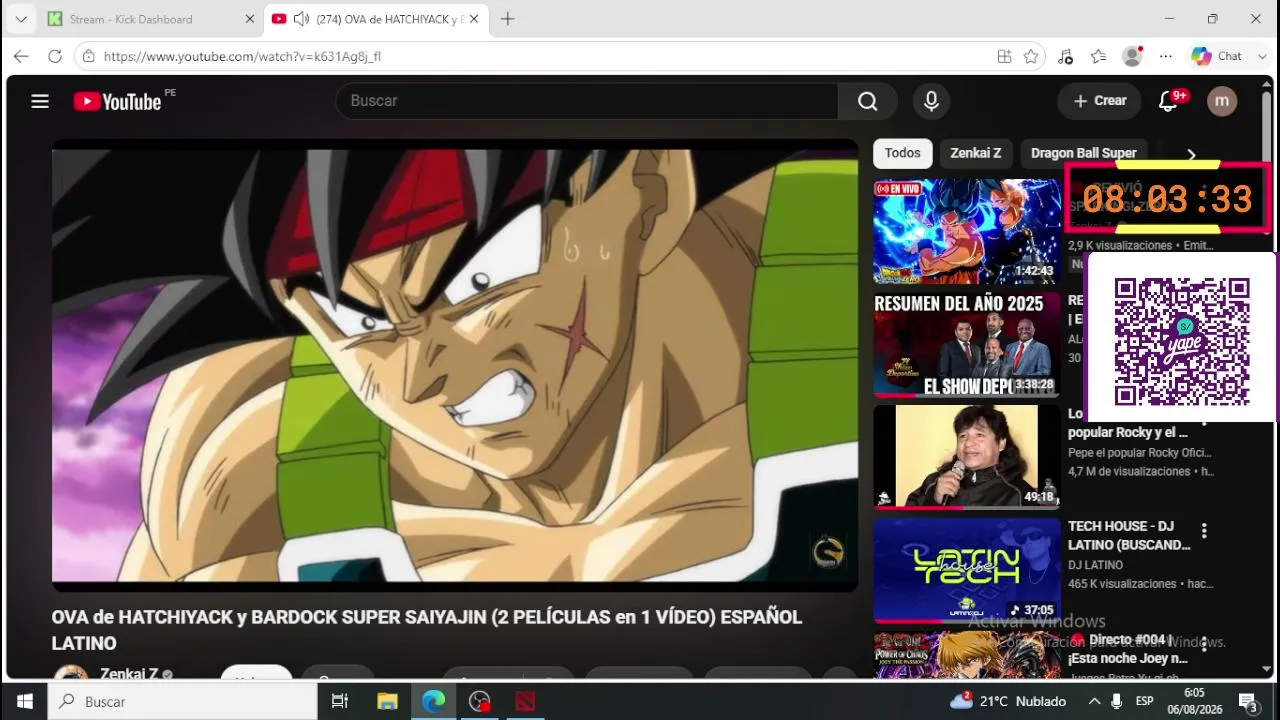View site information lock icon
Viewport: 1280px width, 720px height.
click(x=89, y=56)
